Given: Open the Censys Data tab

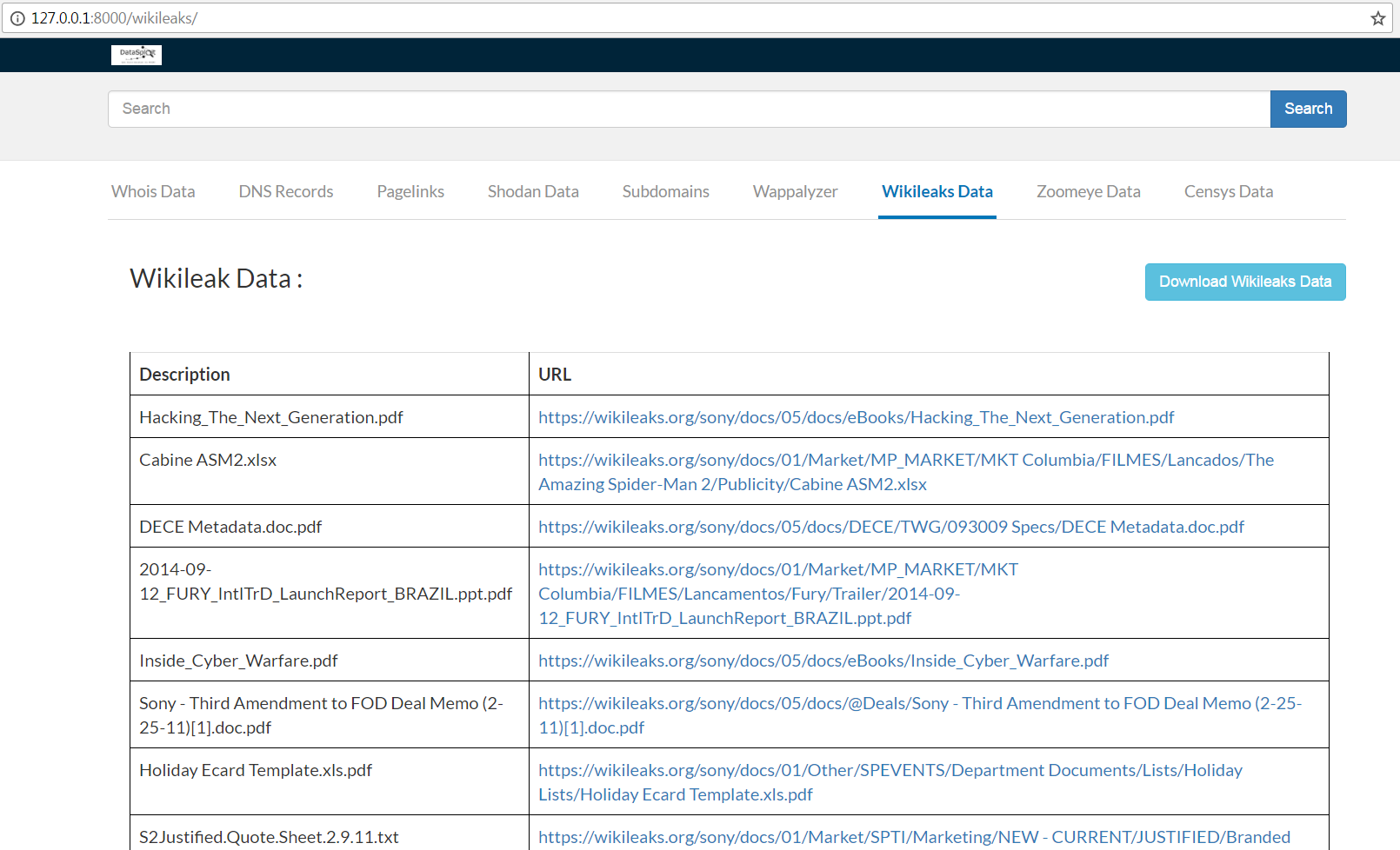Looking at the screenshot, I should coord(1229,191).
